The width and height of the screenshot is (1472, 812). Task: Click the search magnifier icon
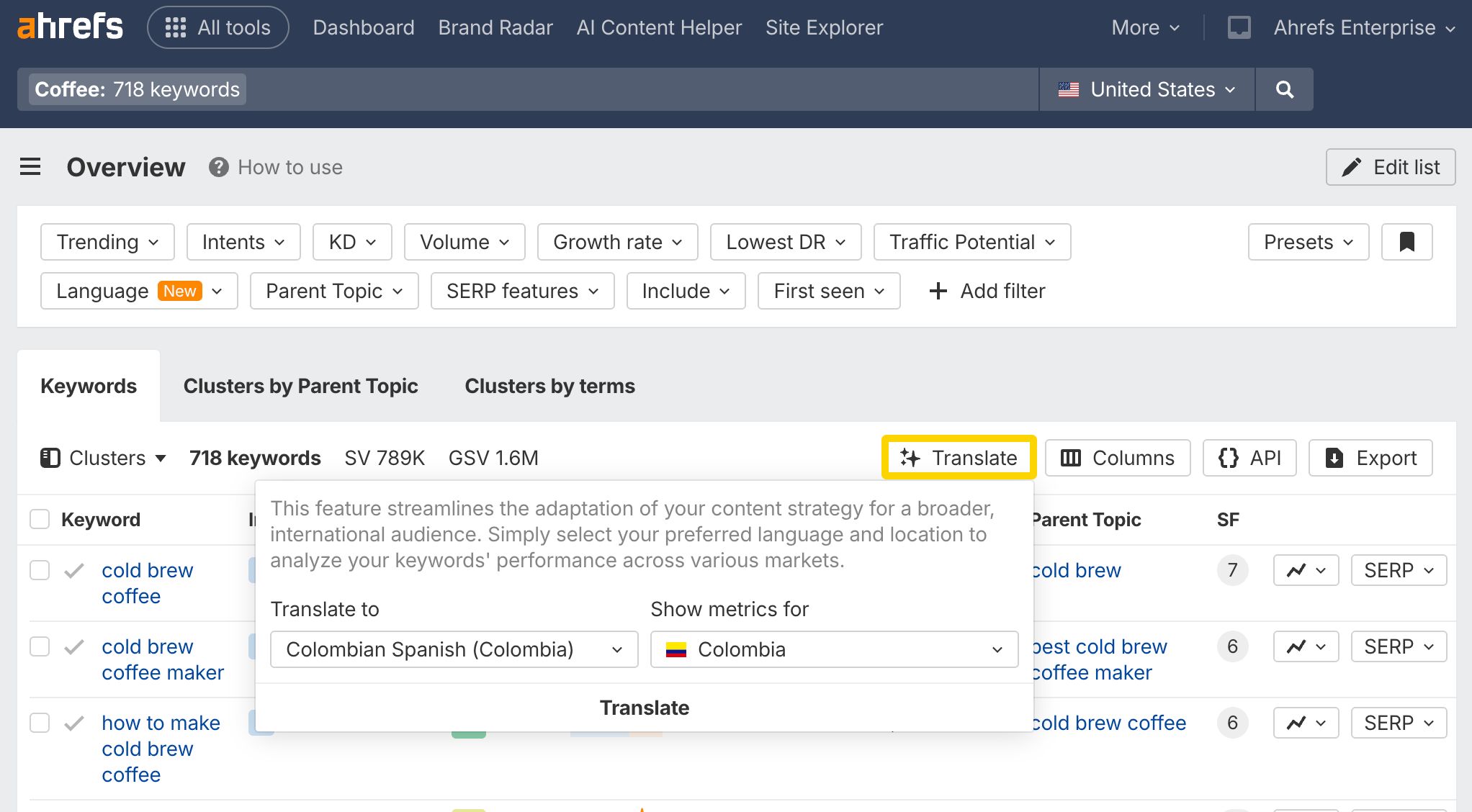(x=1284, y=89)
